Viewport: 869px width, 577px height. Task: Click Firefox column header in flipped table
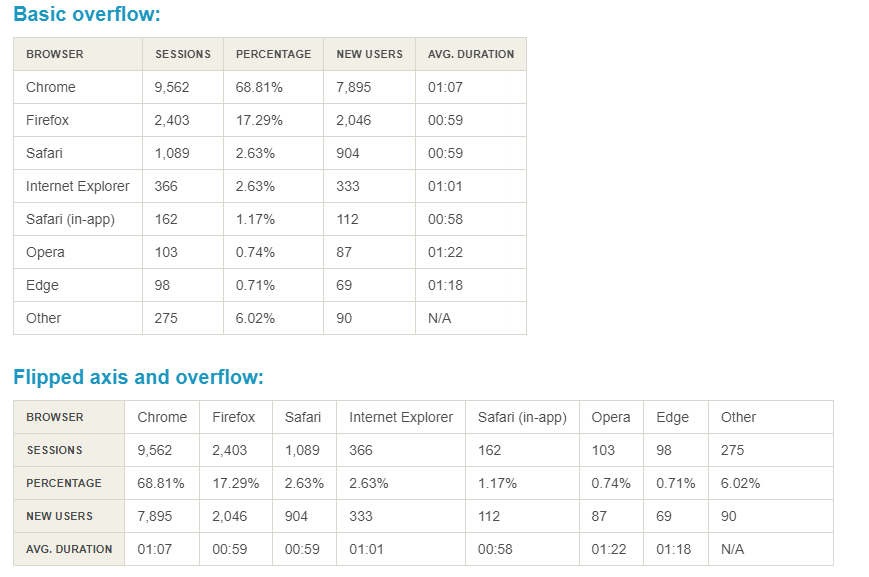pos(233,417)
